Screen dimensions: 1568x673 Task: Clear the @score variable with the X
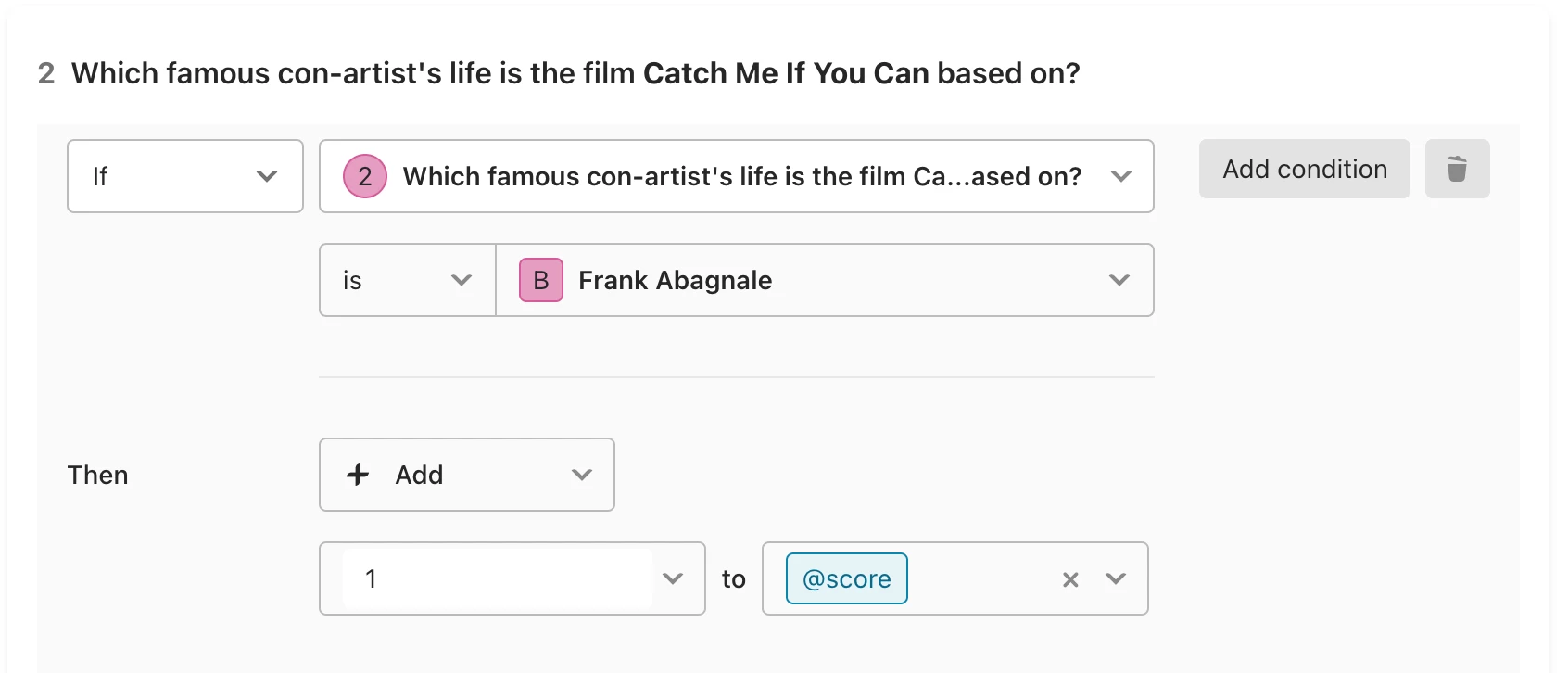pos(1070,579)
